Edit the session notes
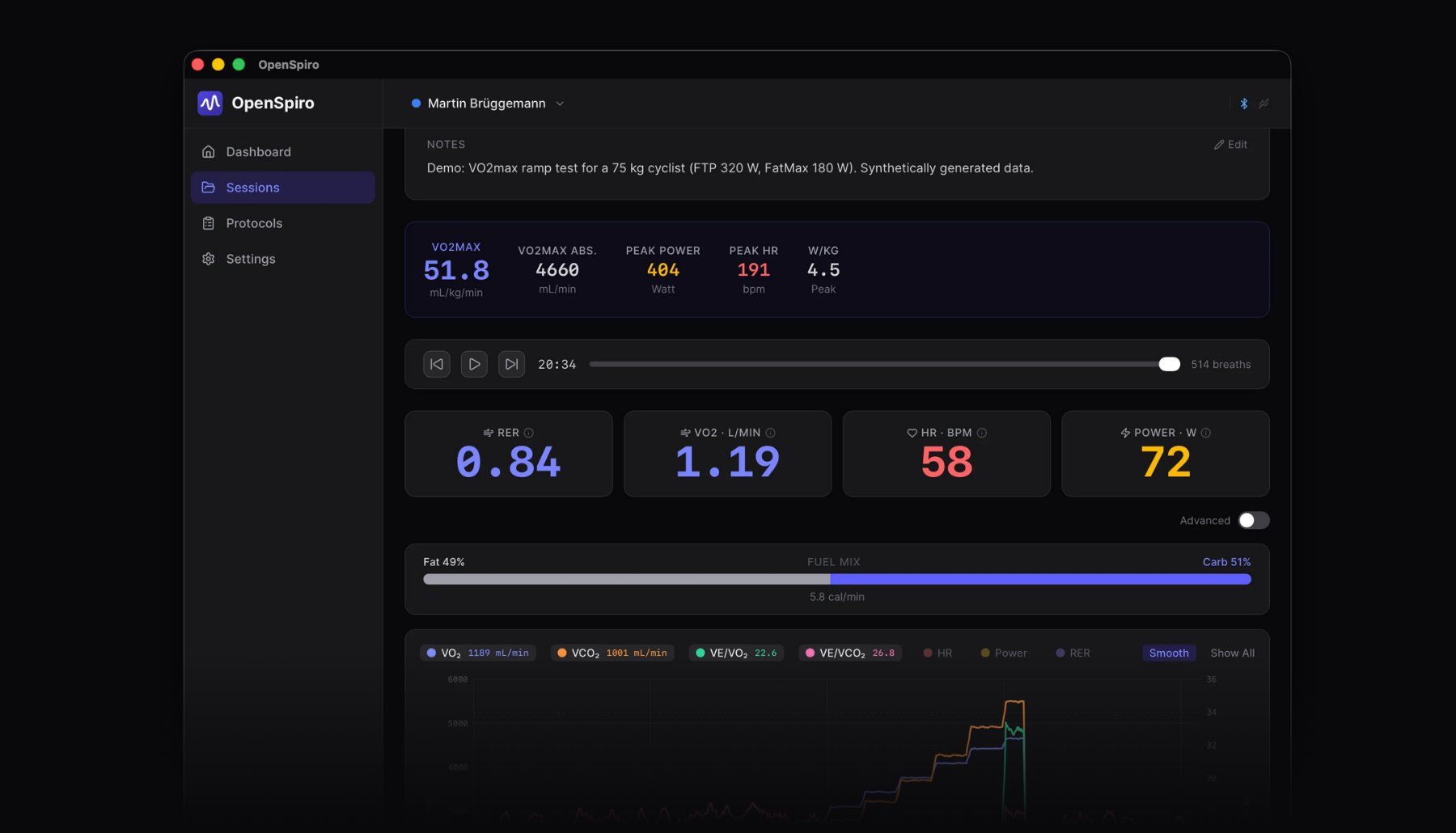This screenshot has width=1456, height=833. click(x=1230, y=145)
